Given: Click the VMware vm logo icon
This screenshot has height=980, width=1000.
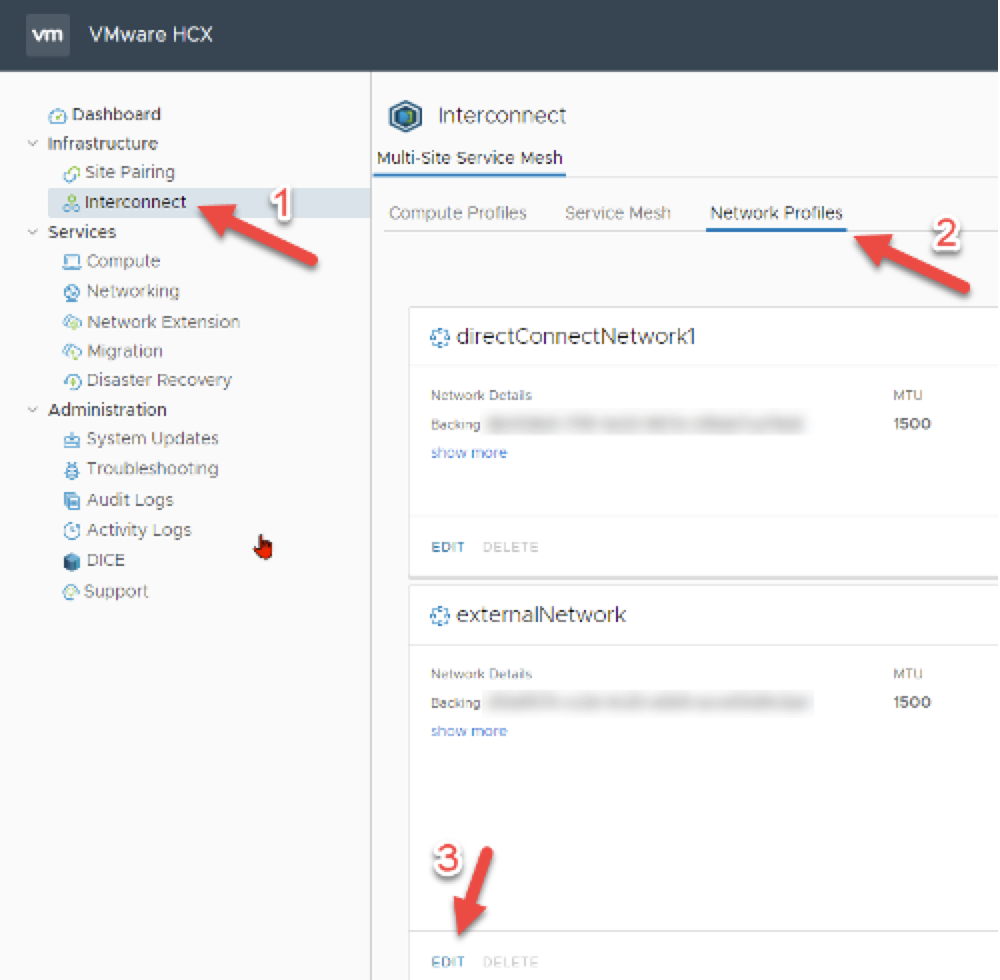Looking at the screenshot, I should tap(48, 34).
